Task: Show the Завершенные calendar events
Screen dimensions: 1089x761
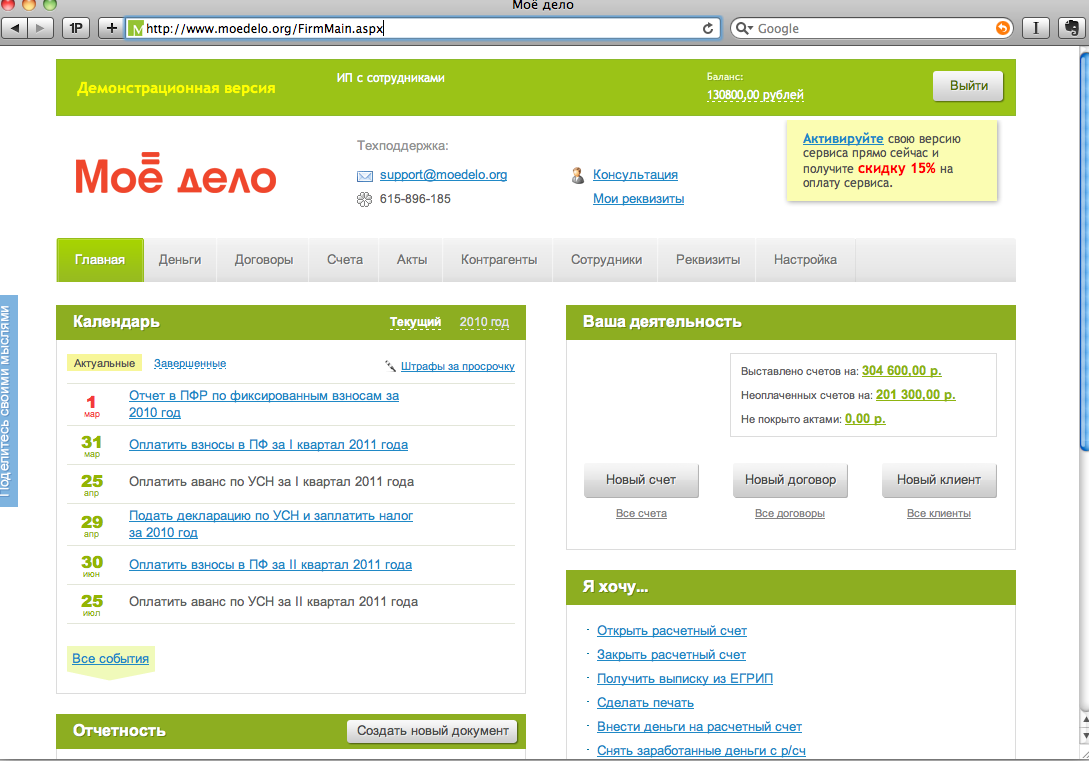Action: point(190,363)
